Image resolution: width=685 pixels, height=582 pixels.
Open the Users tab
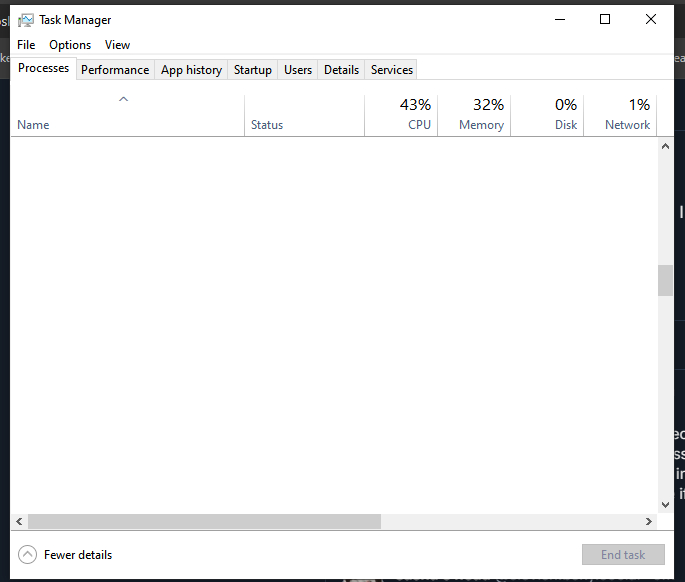click(x=298, y=70)
